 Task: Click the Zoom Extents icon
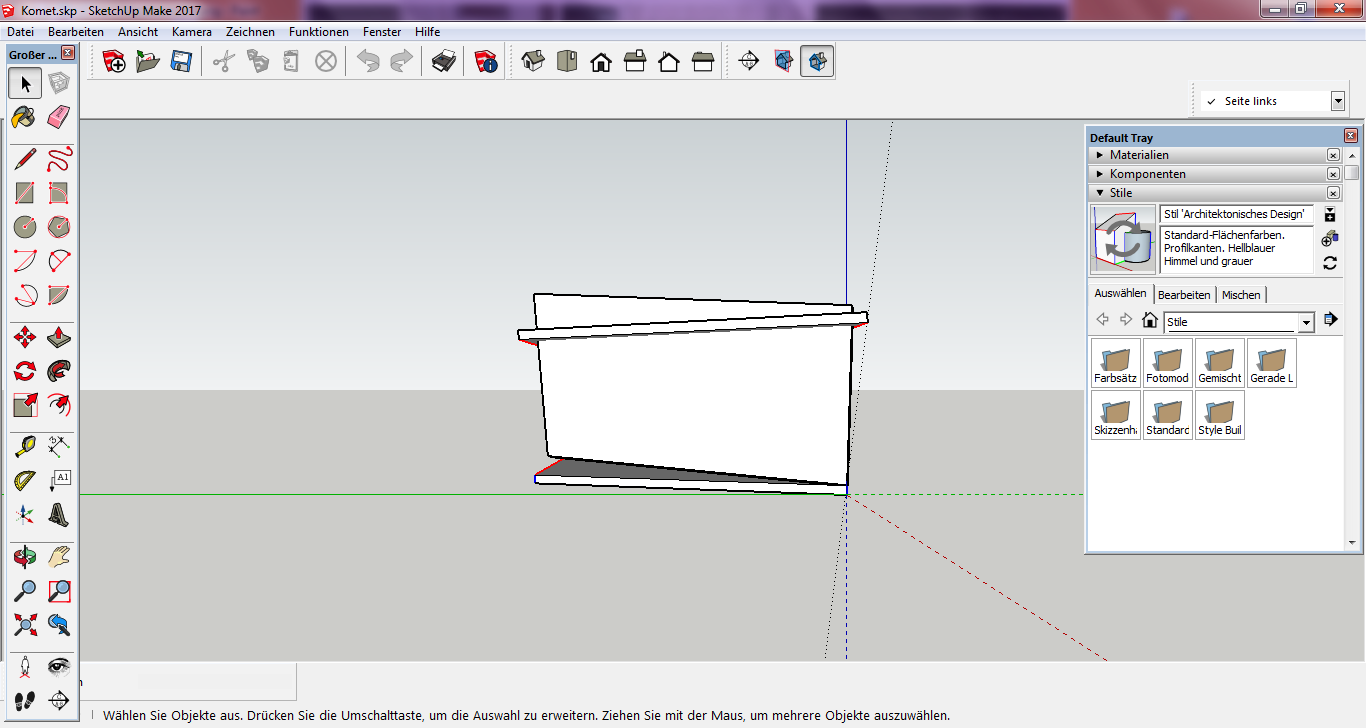[x=25, y=625]
